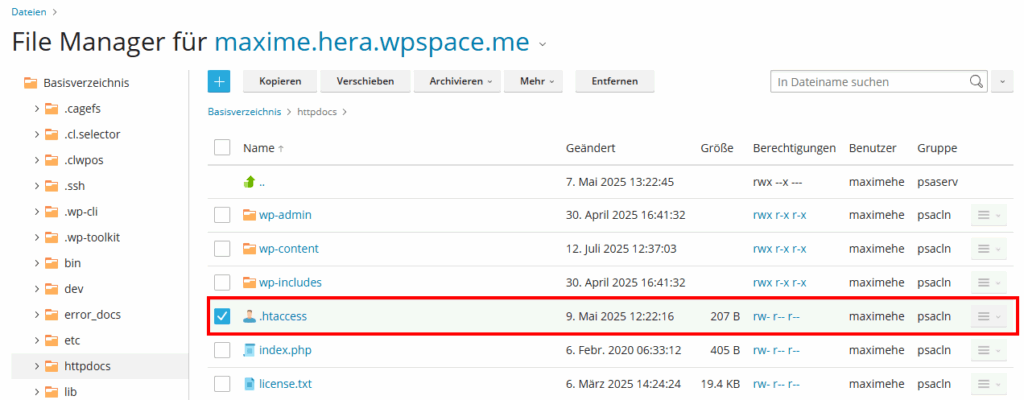Open the Dateien breadcrumb link
Image resolution: width=1024 pixels, height=400 pixels.
pos(29,11)
